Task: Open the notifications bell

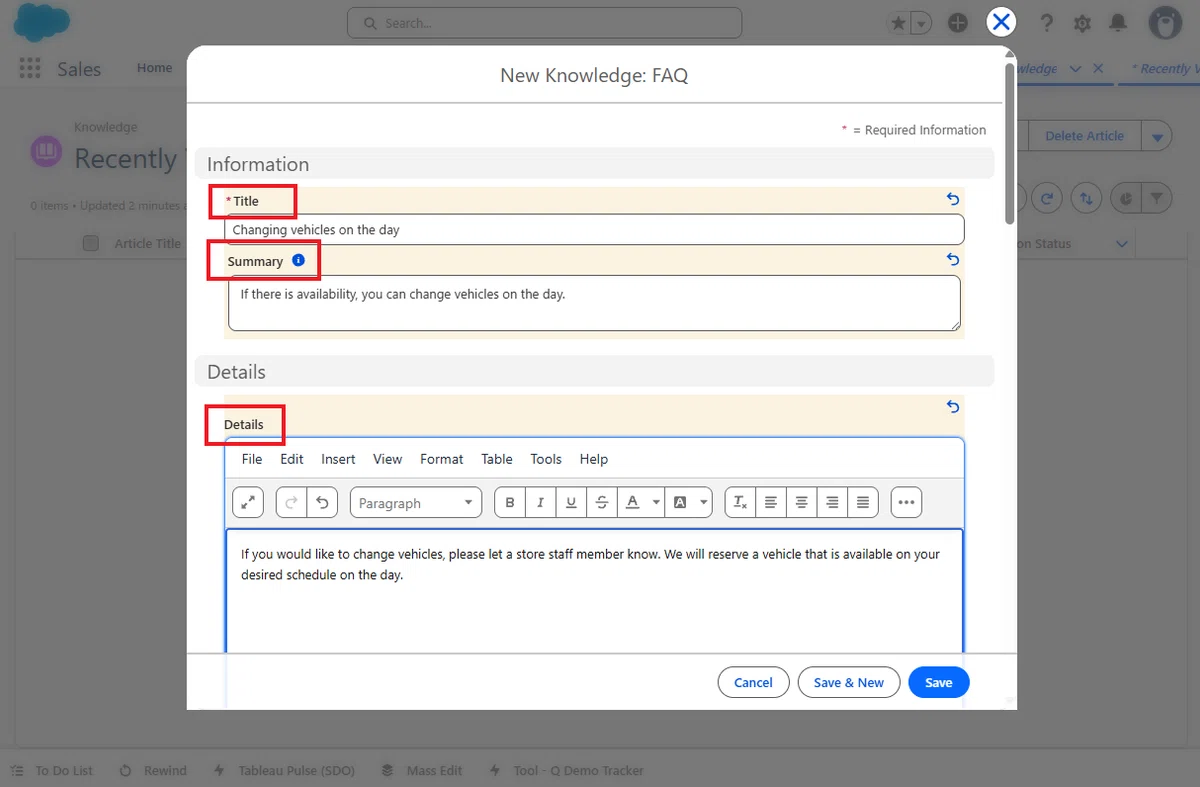Action: [1119, 23]
